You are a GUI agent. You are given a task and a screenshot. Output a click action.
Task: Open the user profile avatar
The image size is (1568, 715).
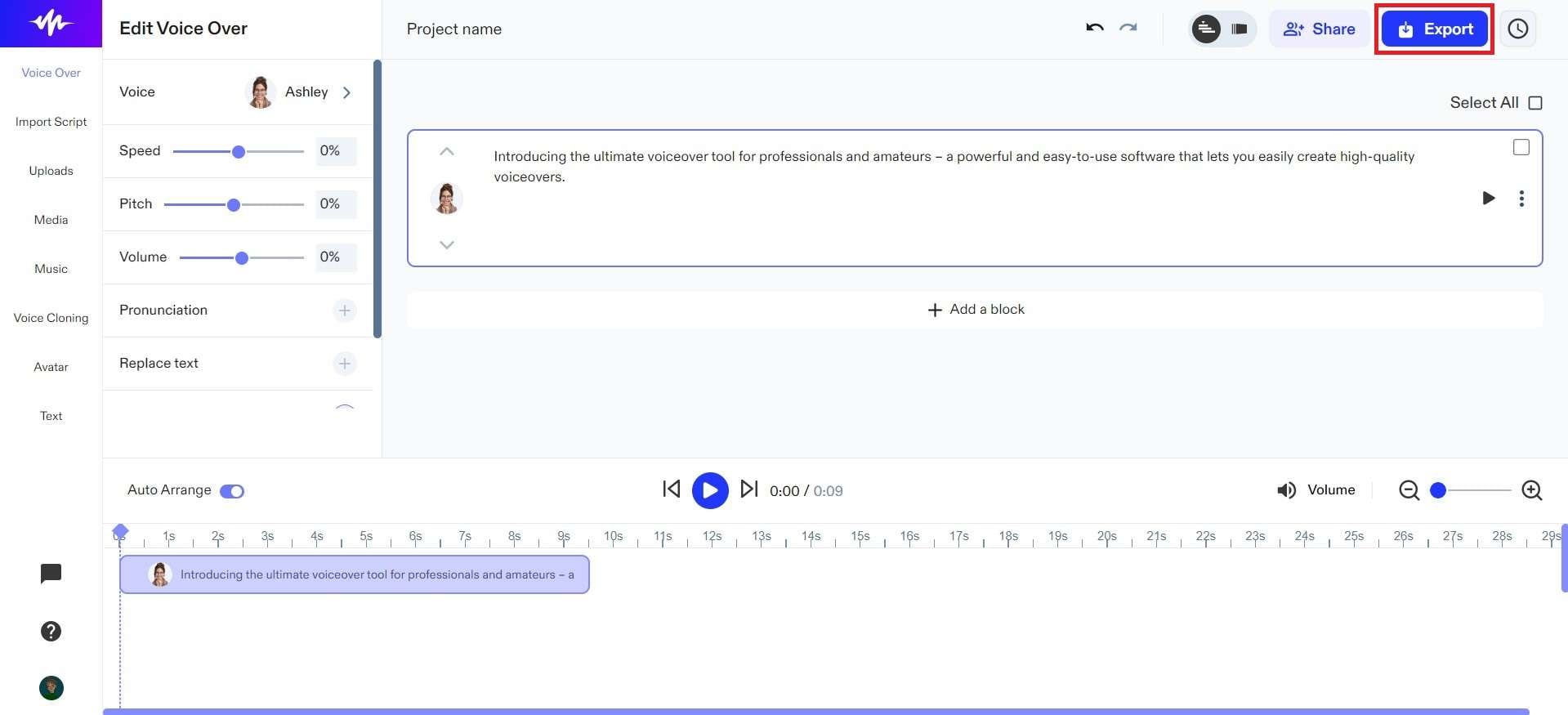51,688
